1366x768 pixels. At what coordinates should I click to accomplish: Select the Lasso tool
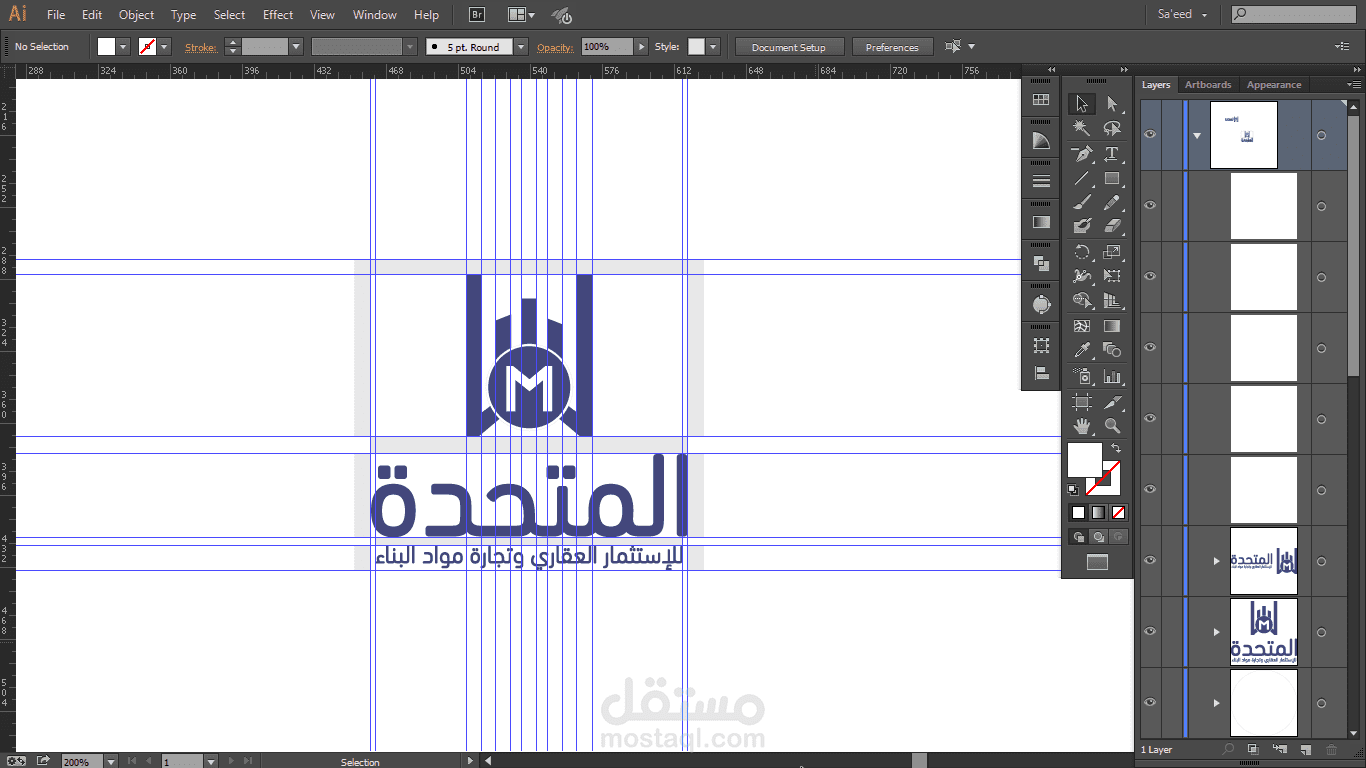pyautogui.click(x=1112, y=129)
